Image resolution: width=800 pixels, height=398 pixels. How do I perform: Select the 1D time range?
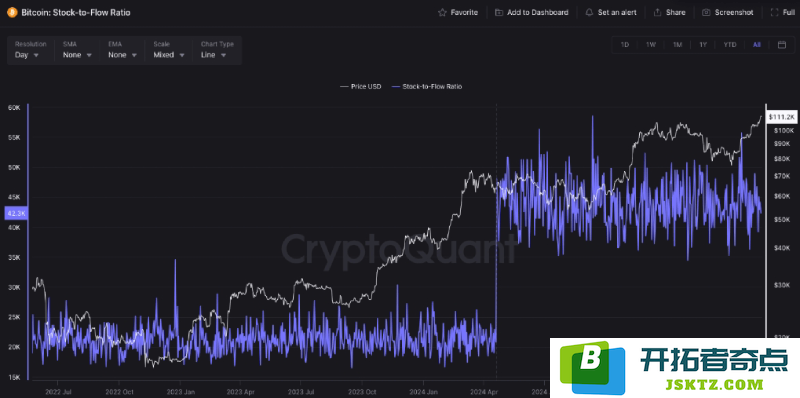(x=624, y=45)
